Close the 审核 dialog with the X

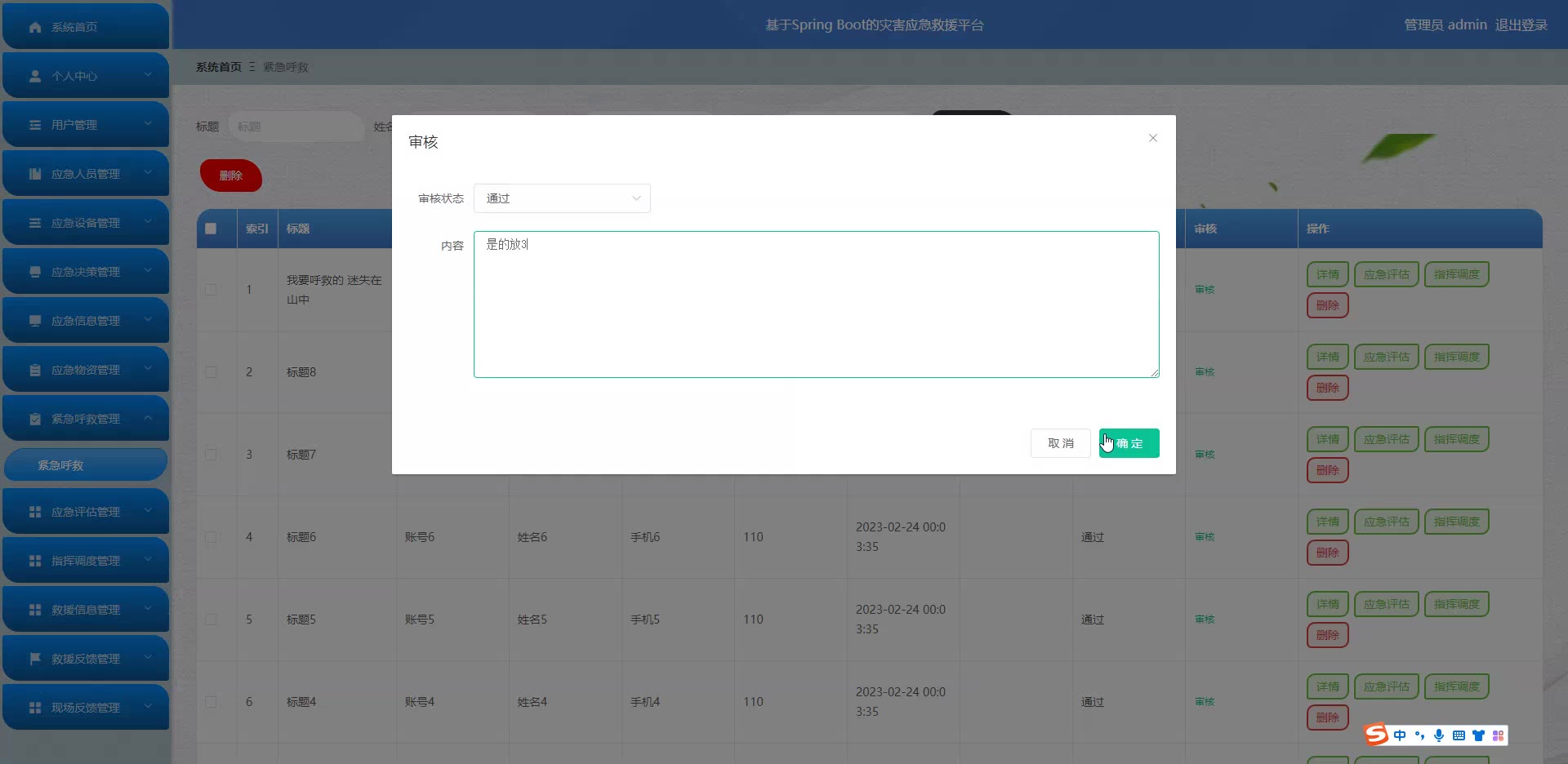point(1153,138)
